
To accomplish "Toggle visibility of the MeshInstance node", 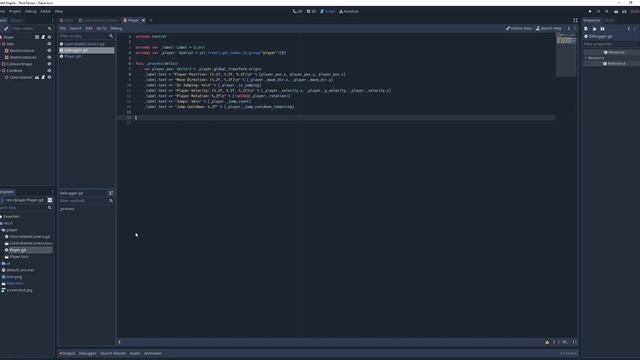I will click(x=49, y=51).
